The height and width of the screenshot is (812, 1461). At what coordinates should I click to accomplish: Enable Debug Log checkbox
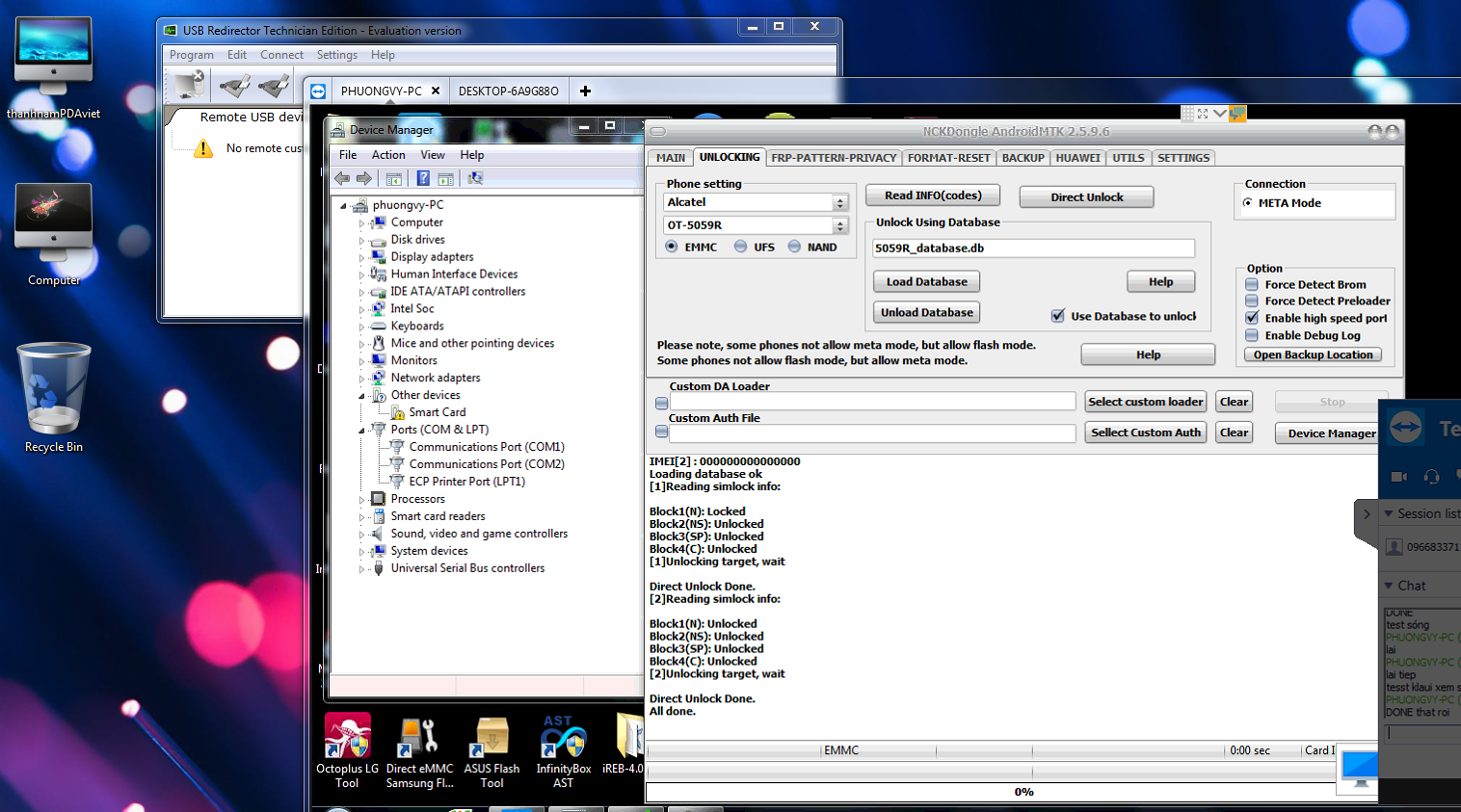[x=1251, y=335]
